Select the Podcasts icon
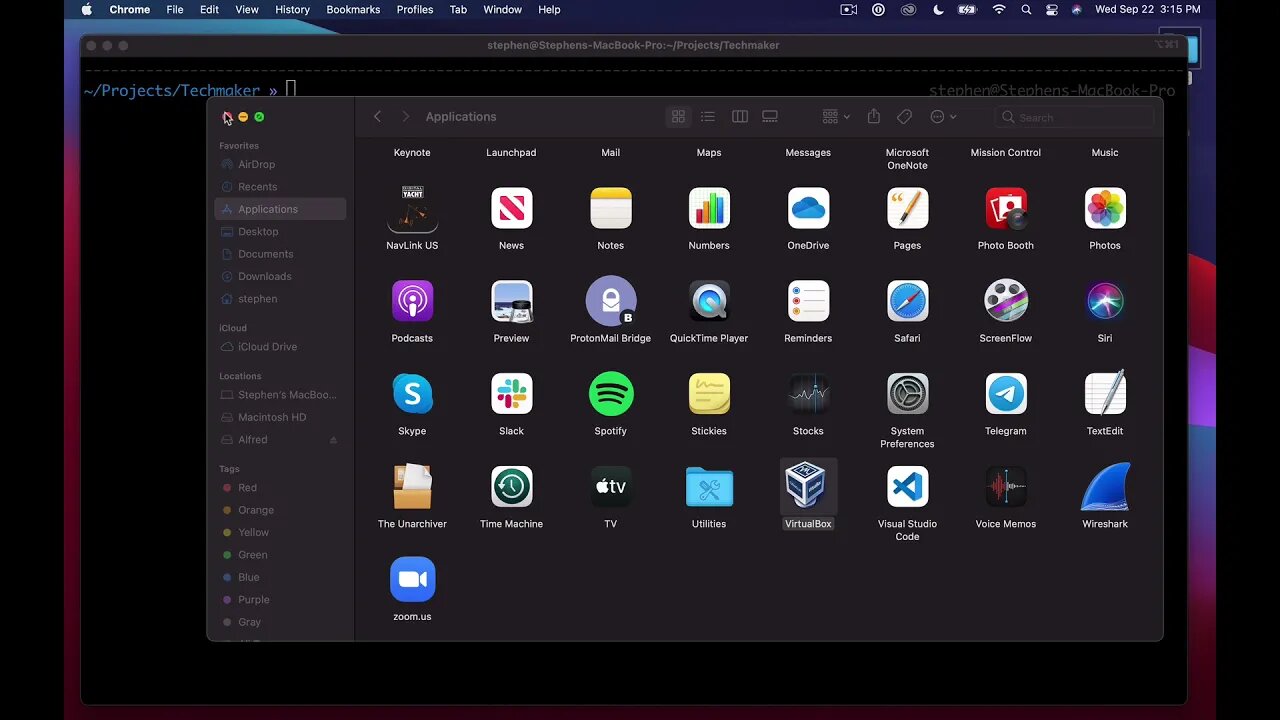This screenshot has width=1280, height=720. (x=412, y=301)
